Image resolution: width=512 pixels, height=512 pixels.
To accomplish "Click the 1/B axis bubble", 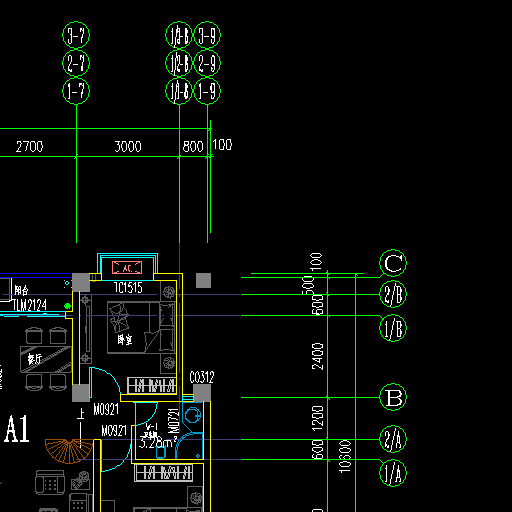I will (393, 328).
